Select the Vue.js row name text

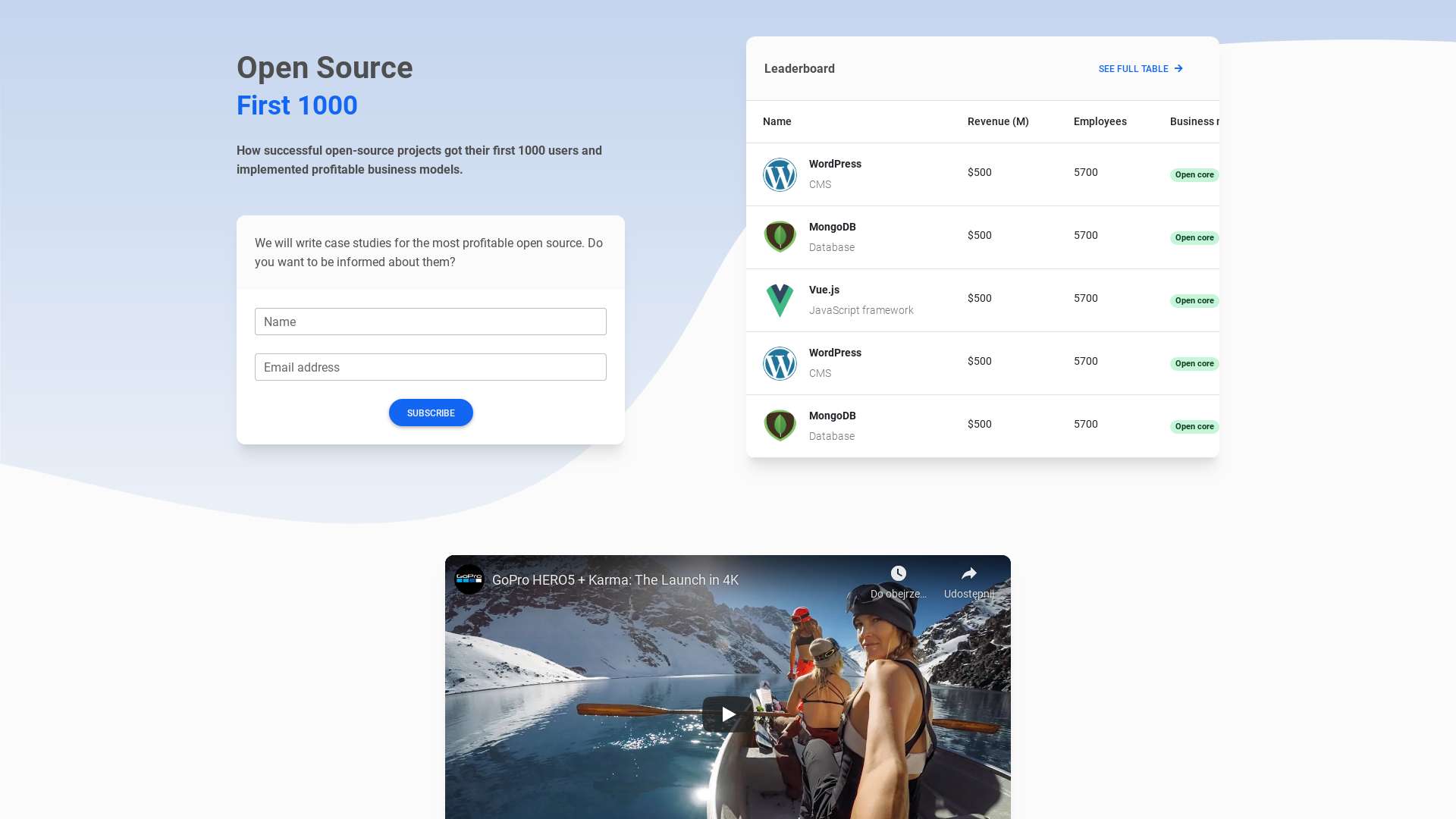tap(824, 290)
